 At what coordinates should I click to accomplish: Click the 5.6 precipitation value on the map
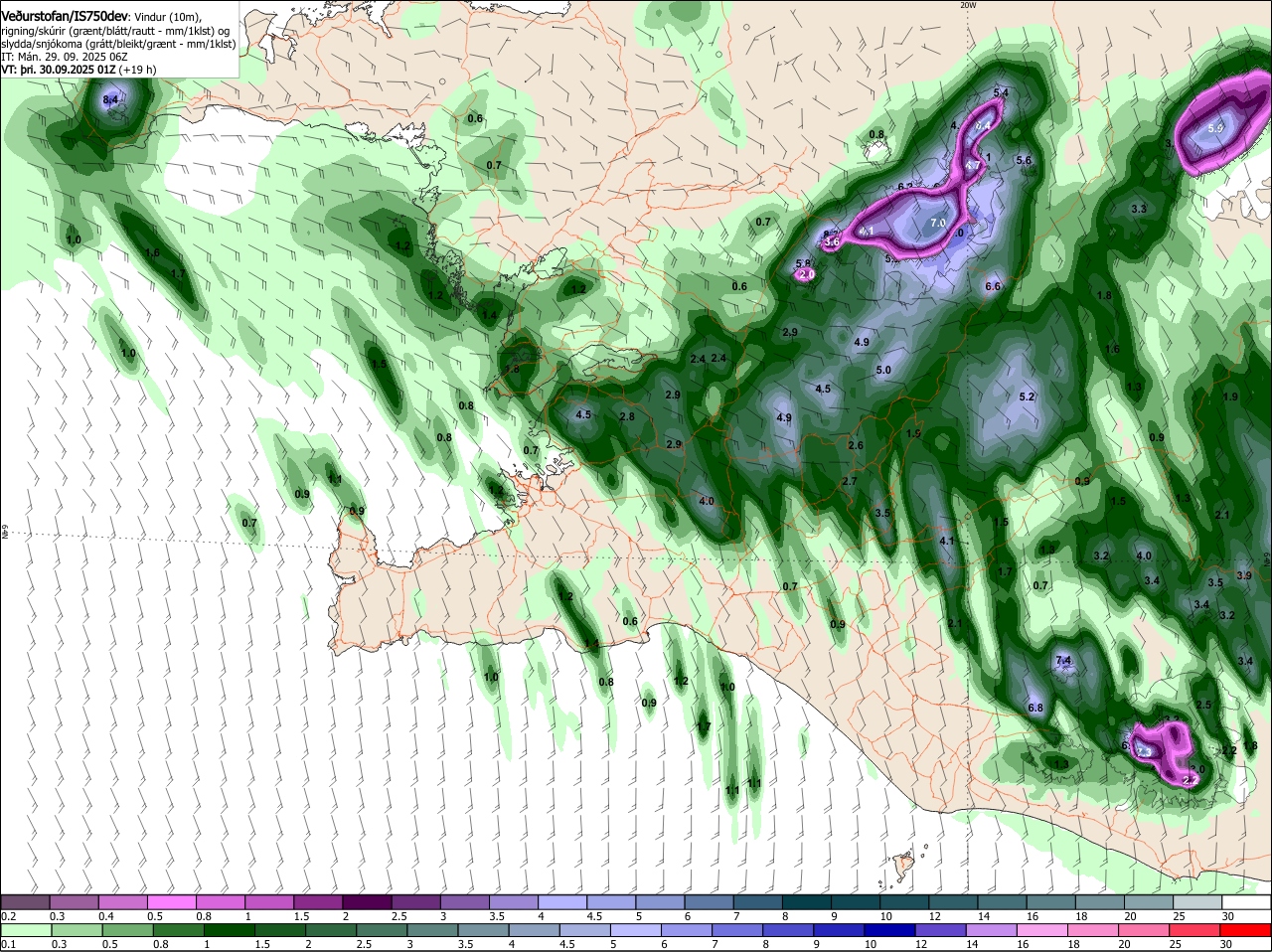pos(1025,160)
